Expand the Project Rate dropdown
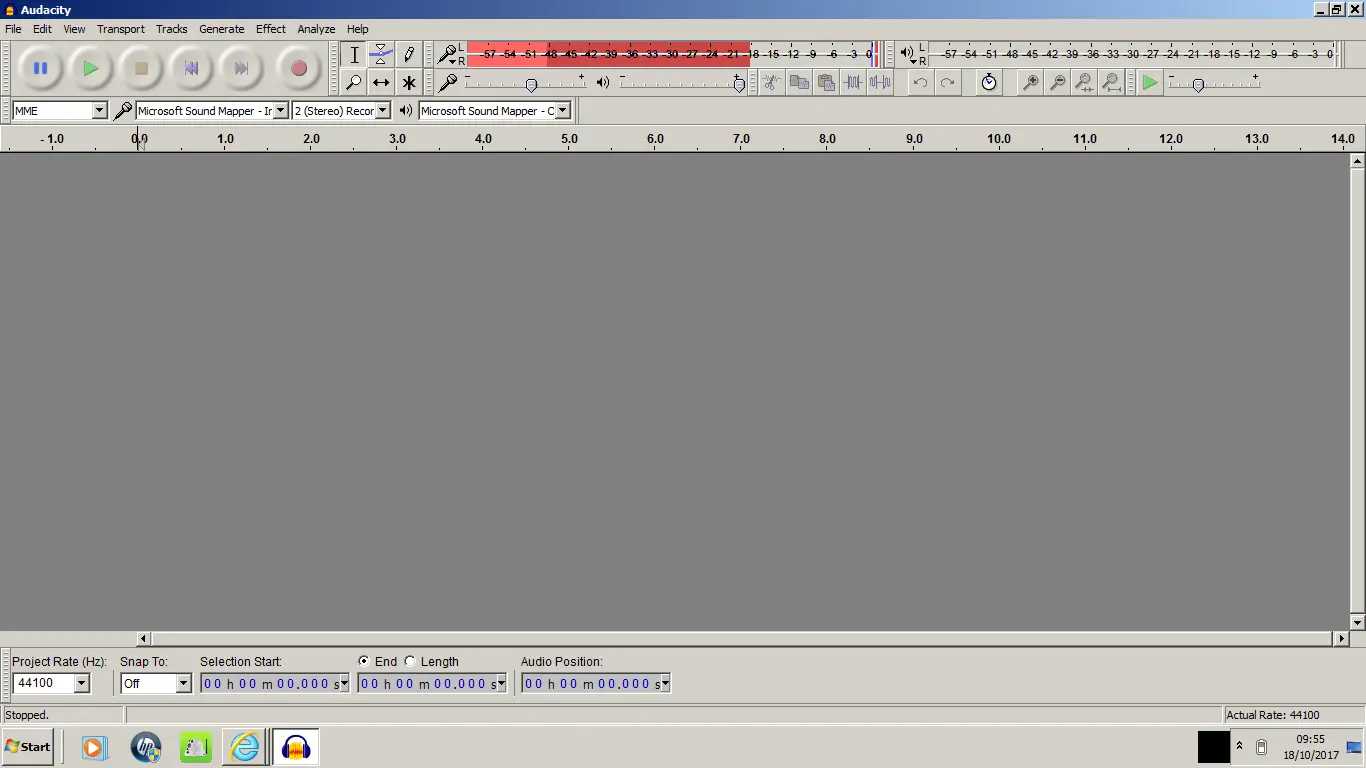Image resolution: width=1366 pixels, height=768 pixels. click(81, 684)
